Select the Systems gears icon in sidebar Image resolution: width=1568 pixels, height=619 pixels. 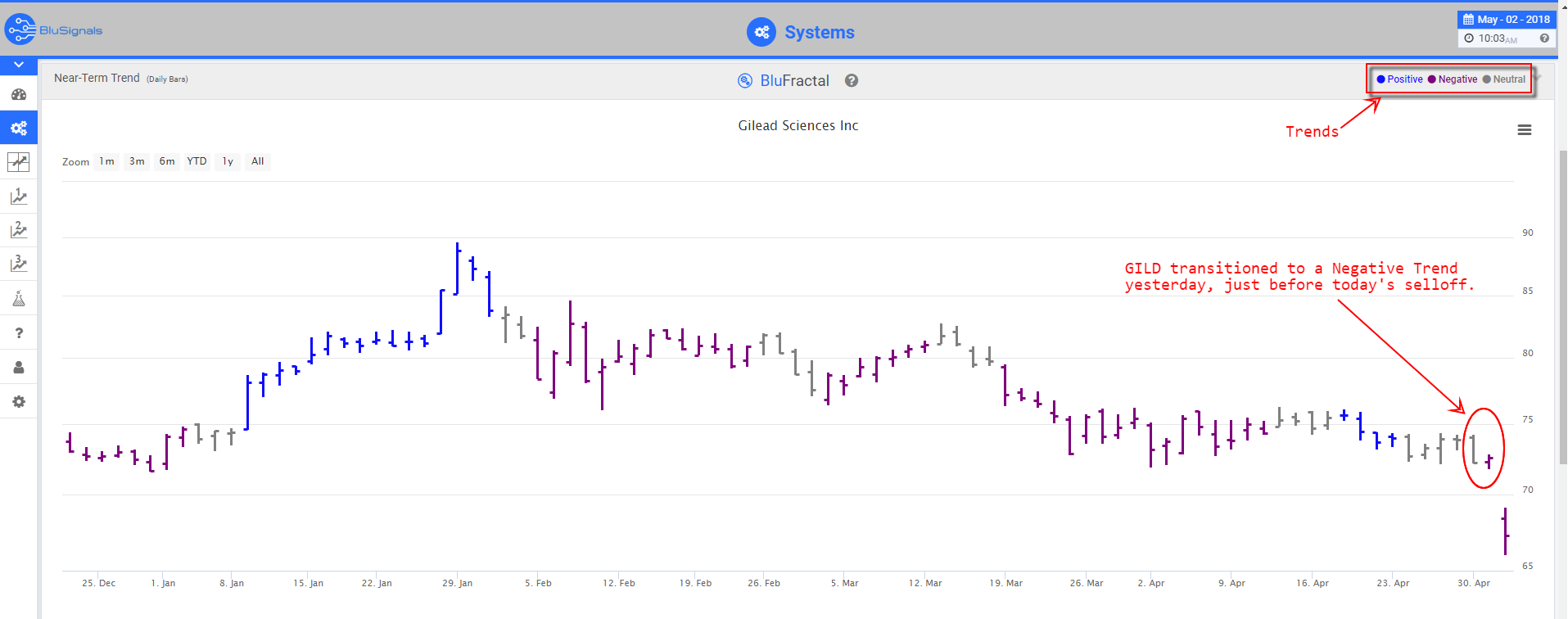pos(19,128)
